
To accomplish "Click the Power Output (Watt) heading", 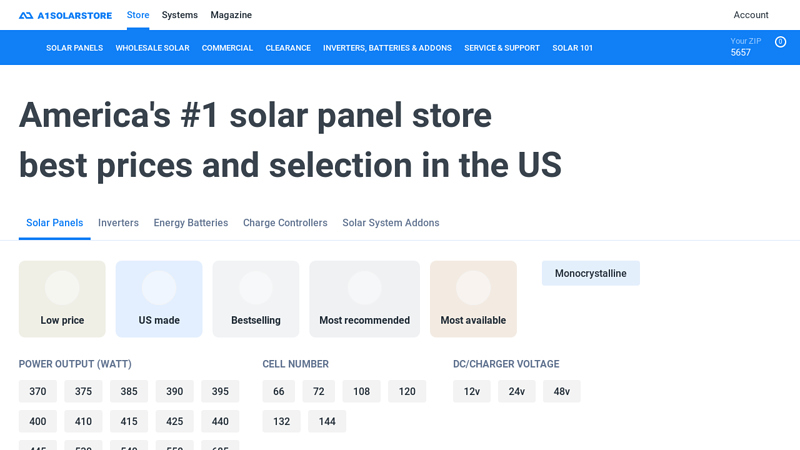I will click(x=75, y=364).
